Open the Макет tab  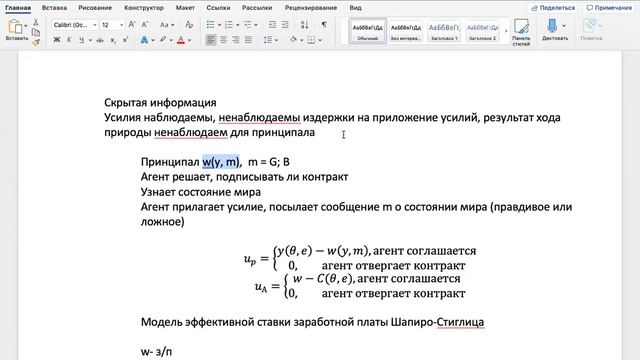(x=185, y=8)
